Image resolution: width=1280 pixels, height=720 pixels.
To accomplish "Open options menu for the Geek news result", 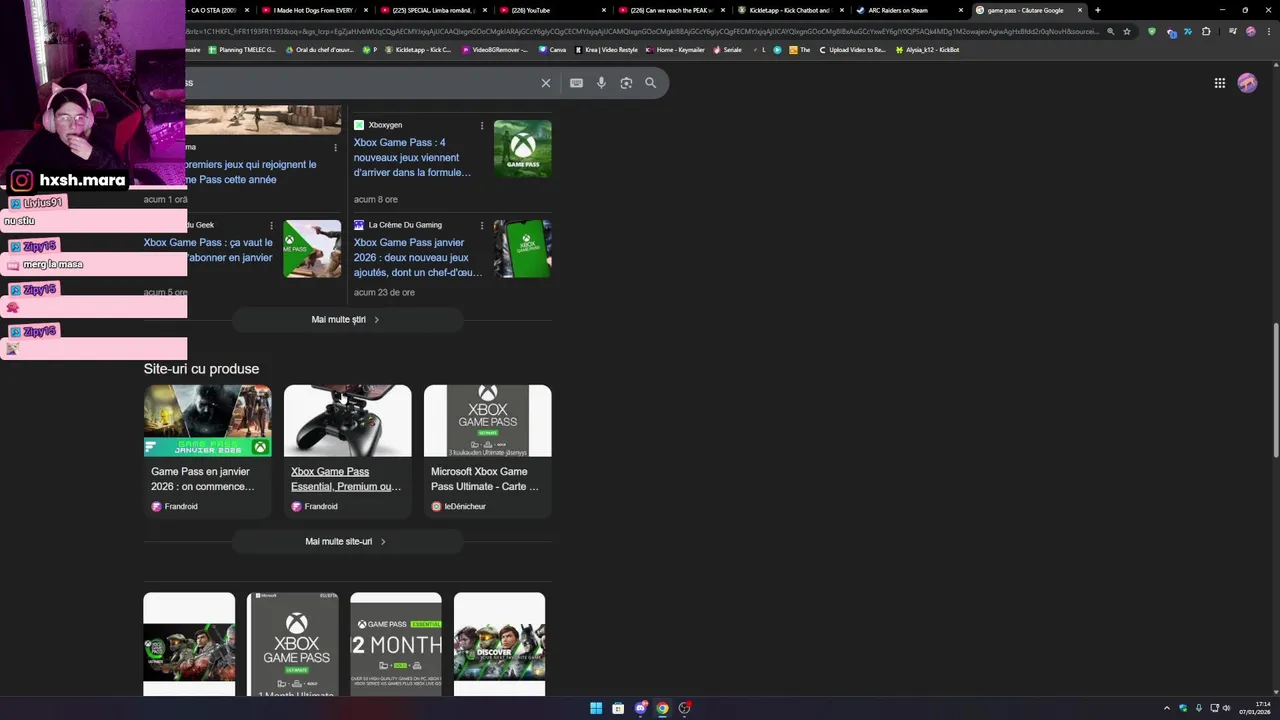I will (271, 225).
